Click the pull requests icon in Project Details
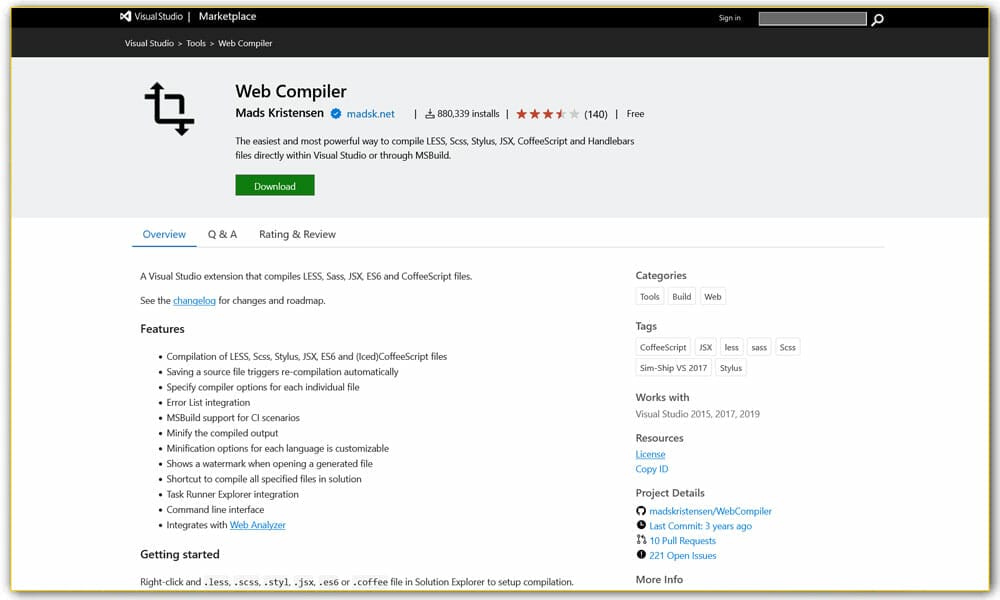Image resolution: width=1000 pixels, height=600 pixels. (640, 540)
